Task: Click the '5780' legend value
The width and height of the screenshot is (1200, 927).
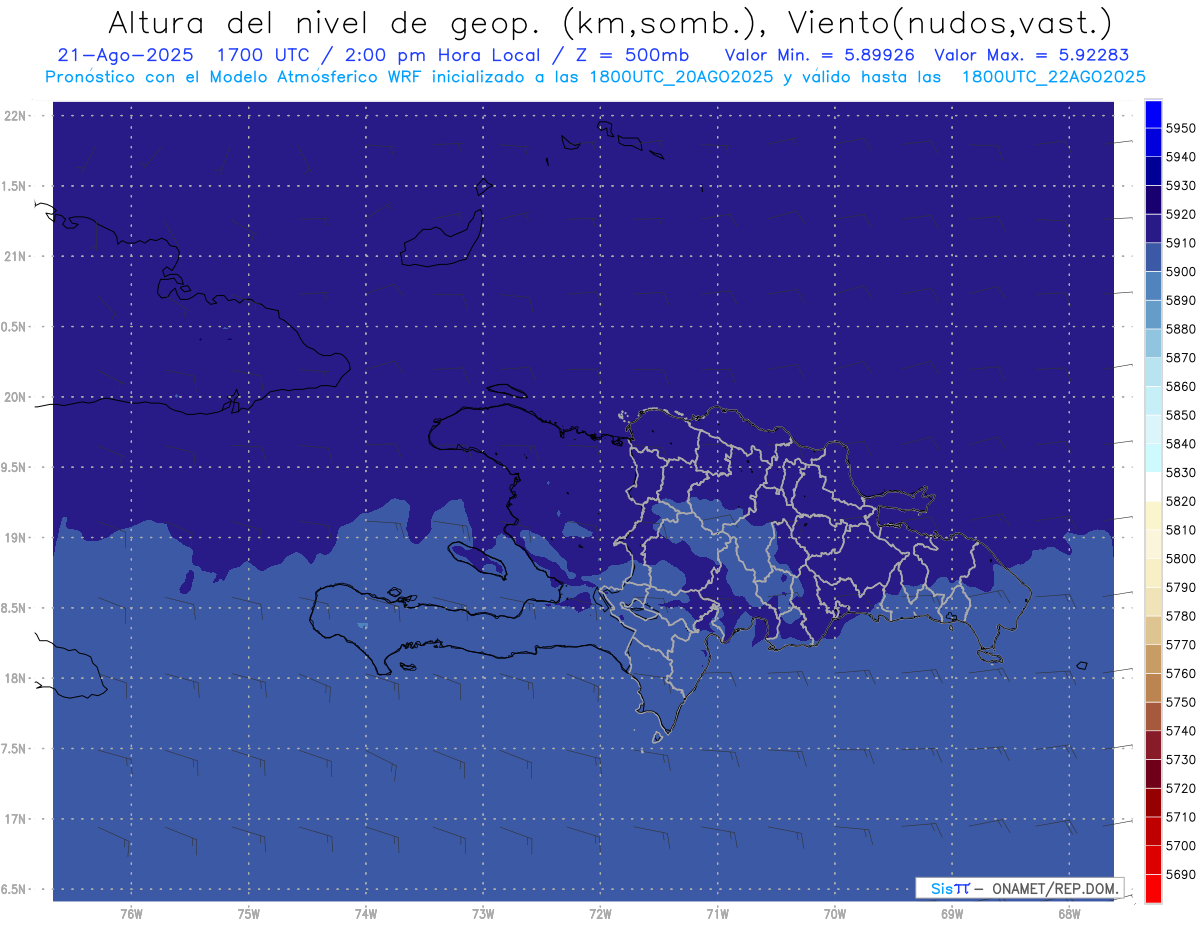Action: (1180, 616)
